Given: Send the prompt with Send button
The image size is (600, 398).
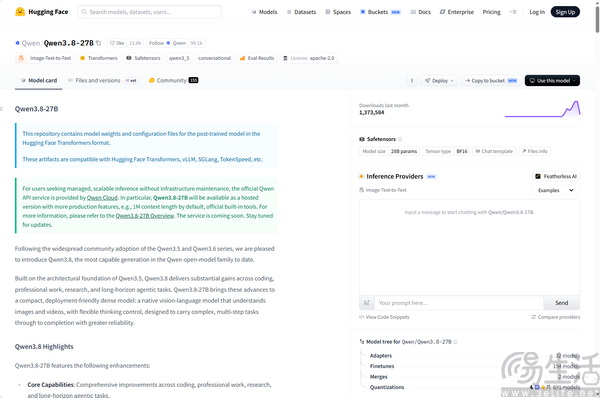Looking at the screenshot, I should (x=561, y=303).
